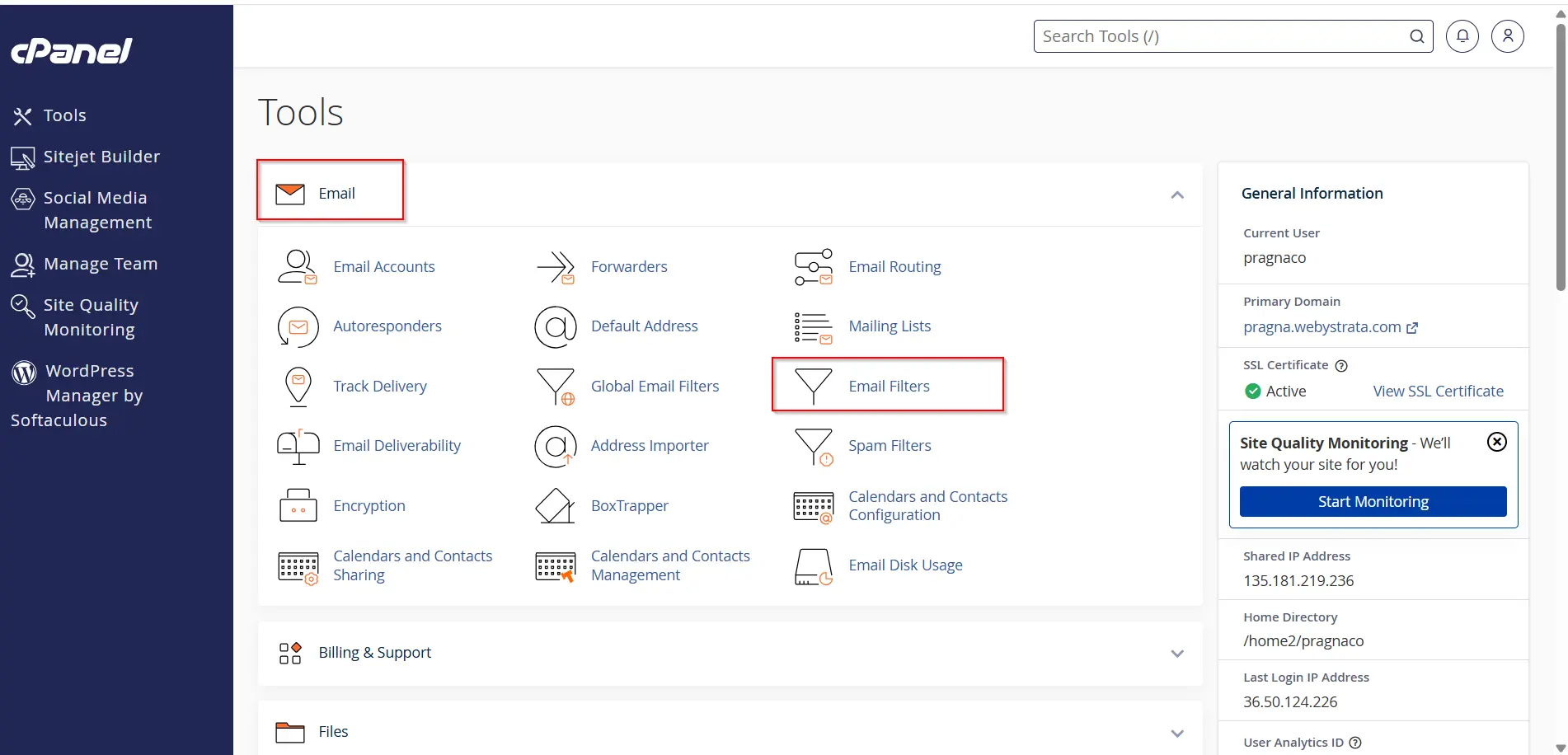Screen dimensions: 1568x755
Task: Click the Files section folder icon
Action: (x=290, y=733)
